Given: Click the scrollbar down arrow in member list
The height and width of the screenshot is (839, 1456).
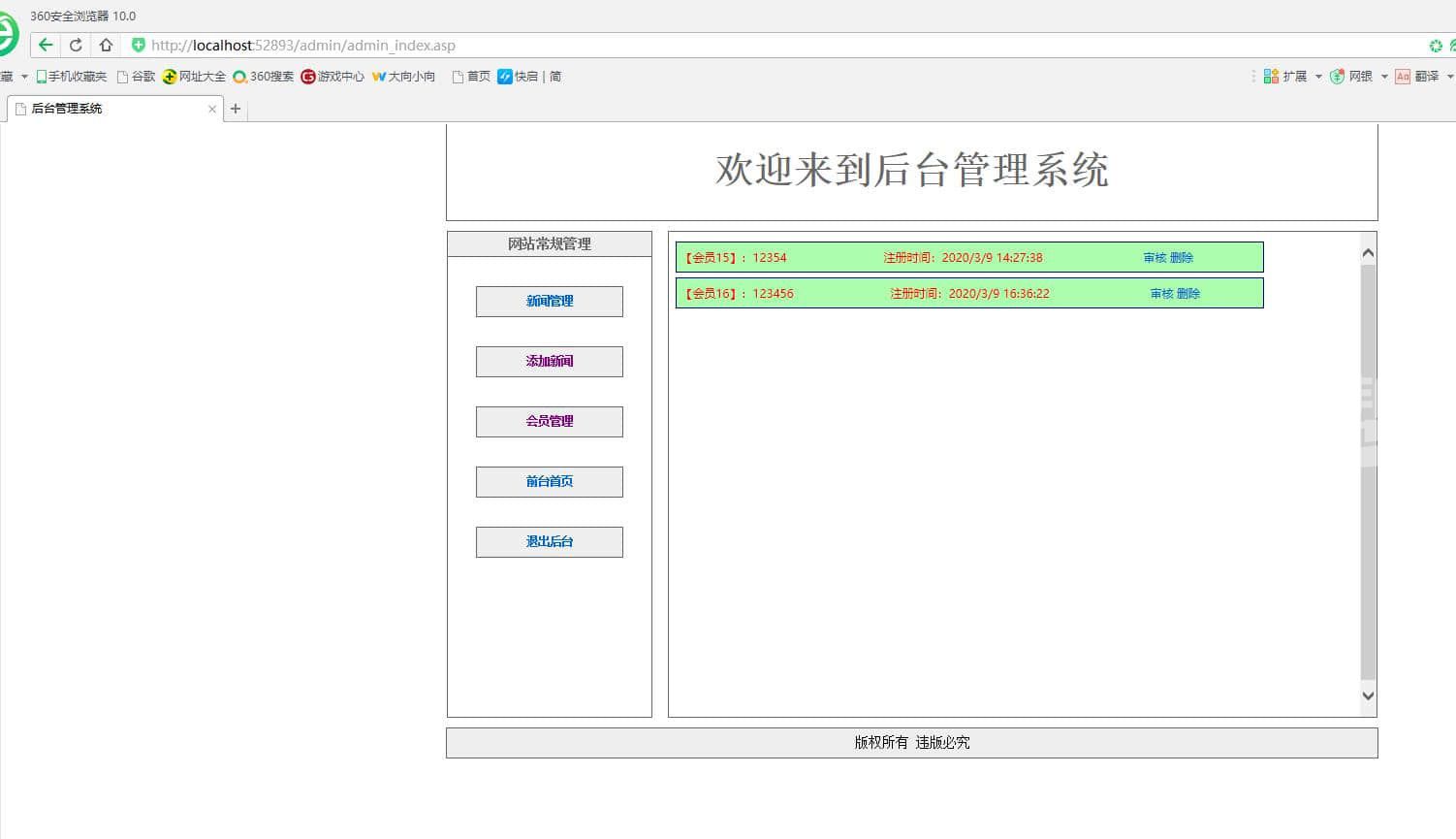Looking at the screenshot, I should 1368,695.
